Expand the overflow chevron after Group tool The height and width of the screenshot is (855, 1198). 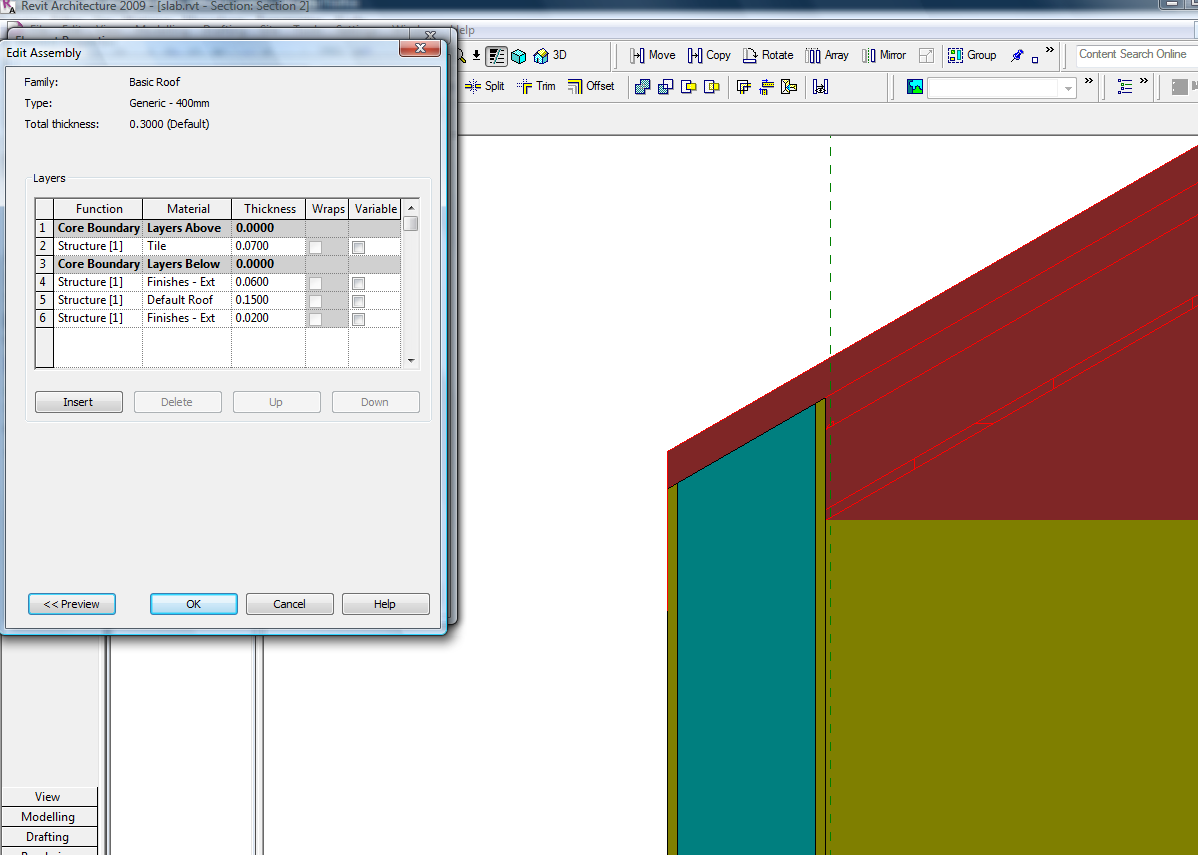[x=1049, y=50]
